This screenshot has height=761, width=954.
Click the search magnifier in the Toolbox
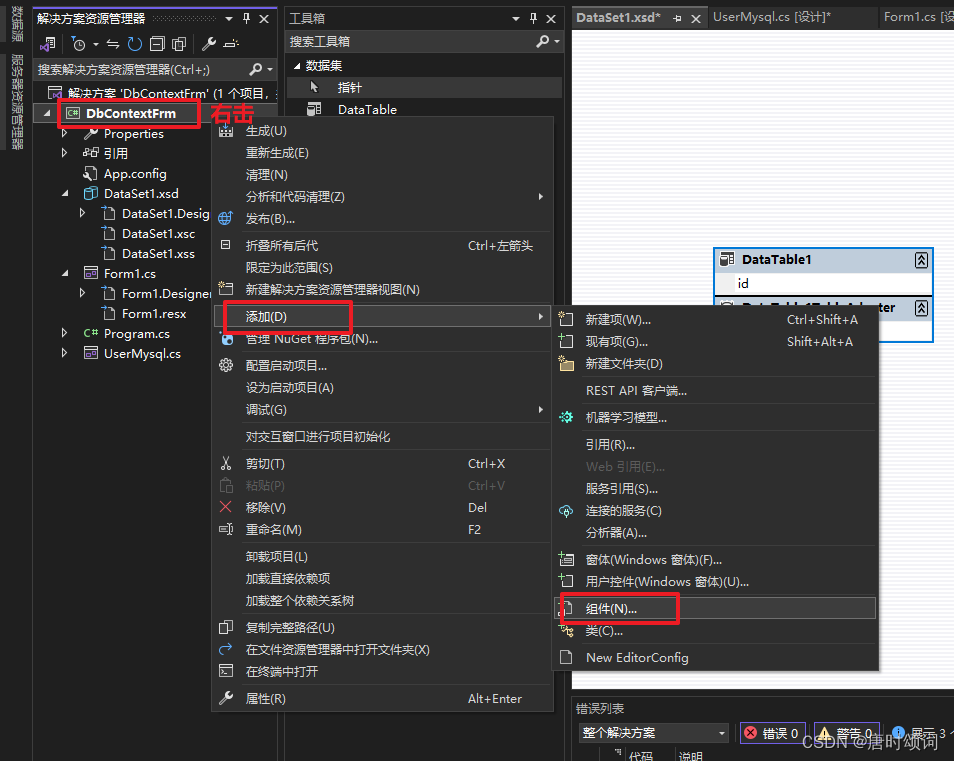pos(543,41)
